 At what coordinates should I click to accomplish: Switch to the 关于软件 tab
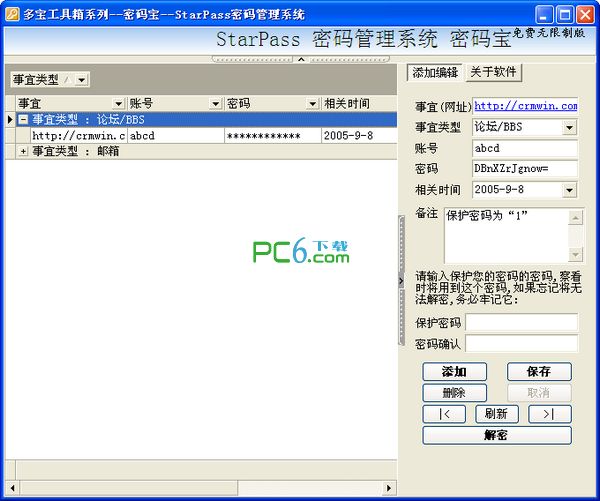click(x=493, y=72)
